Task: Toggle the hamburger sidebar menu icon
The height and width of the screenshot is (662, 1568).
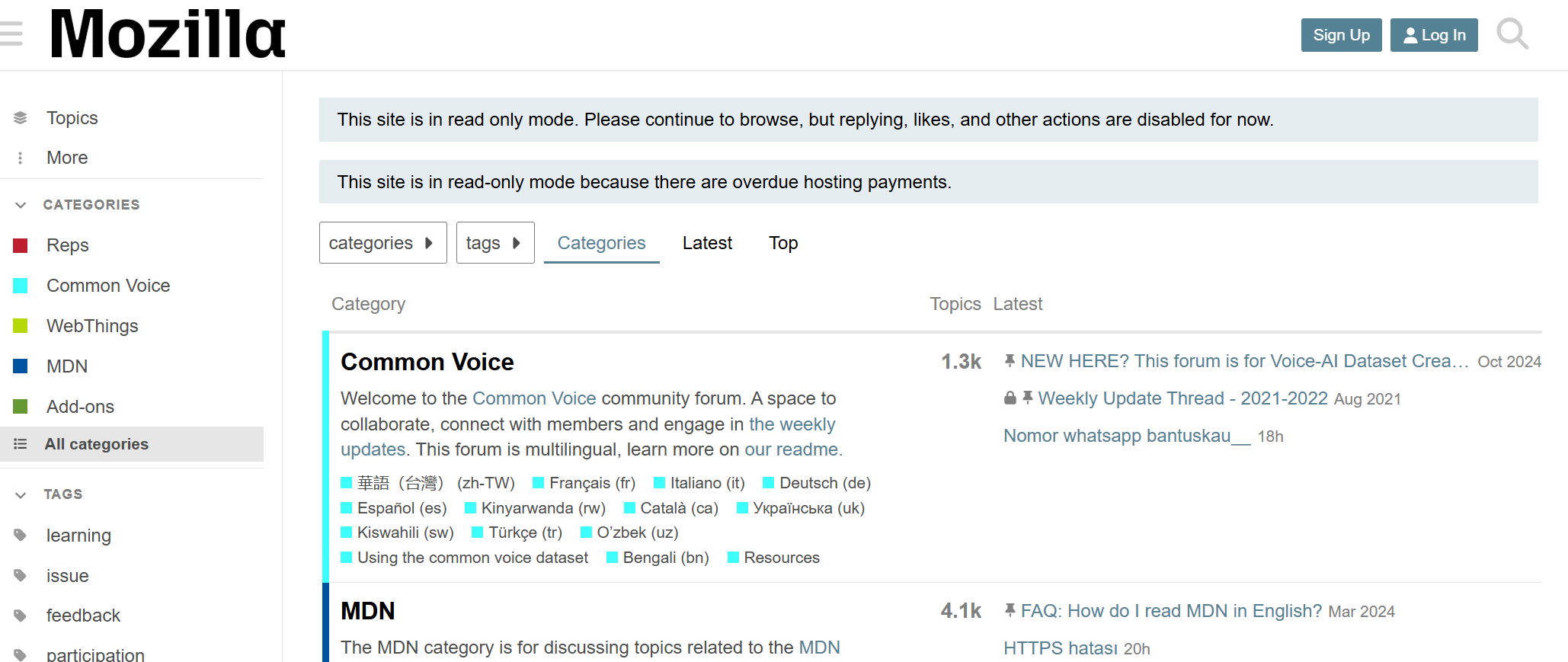Action: (11, 34)
